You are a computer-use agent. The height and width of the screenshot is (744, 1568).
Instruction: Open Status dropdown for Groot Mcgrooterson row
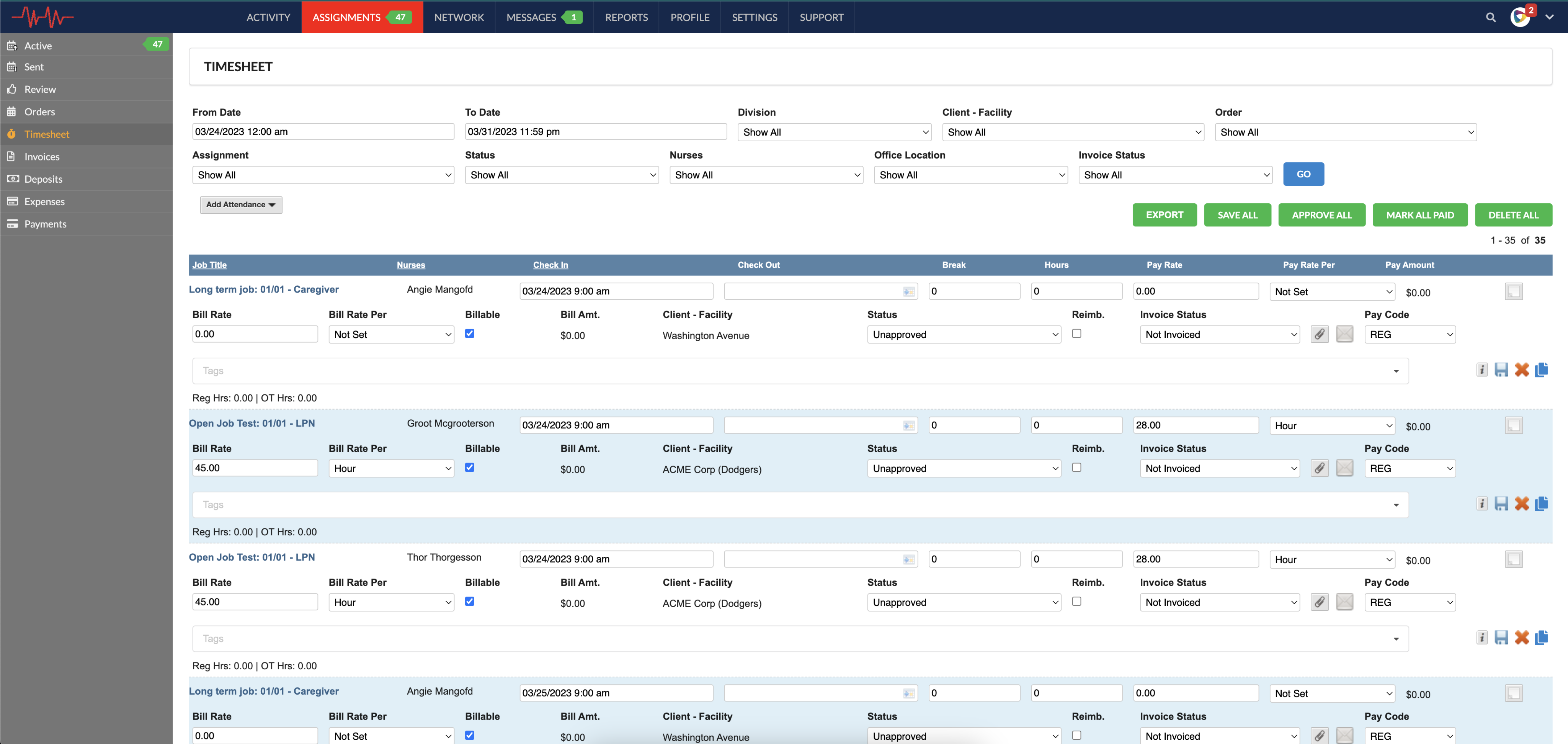click(x=964, y=468)
